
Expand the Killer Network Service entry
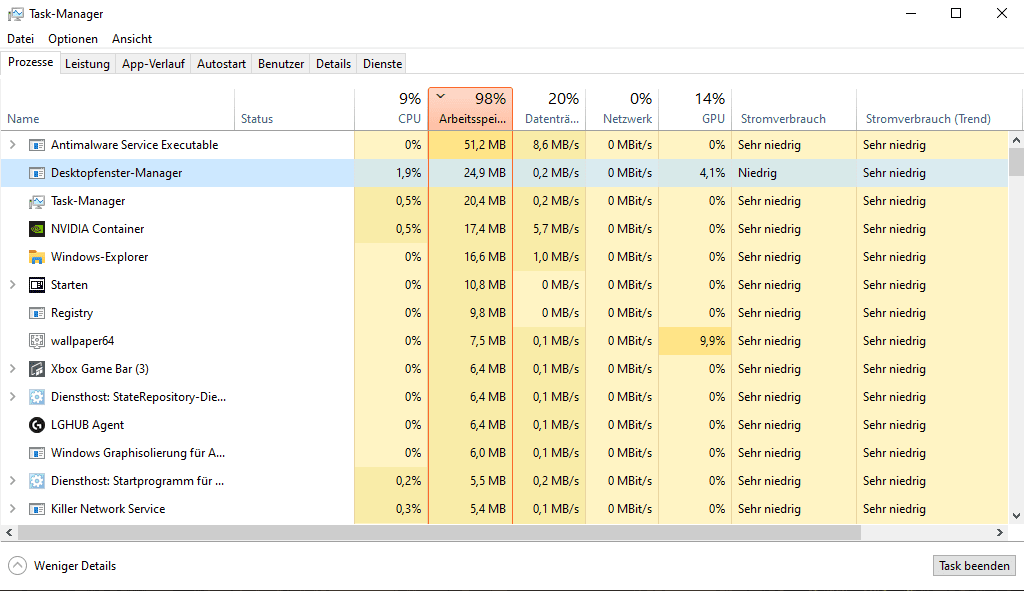click(x=12, y=509)
